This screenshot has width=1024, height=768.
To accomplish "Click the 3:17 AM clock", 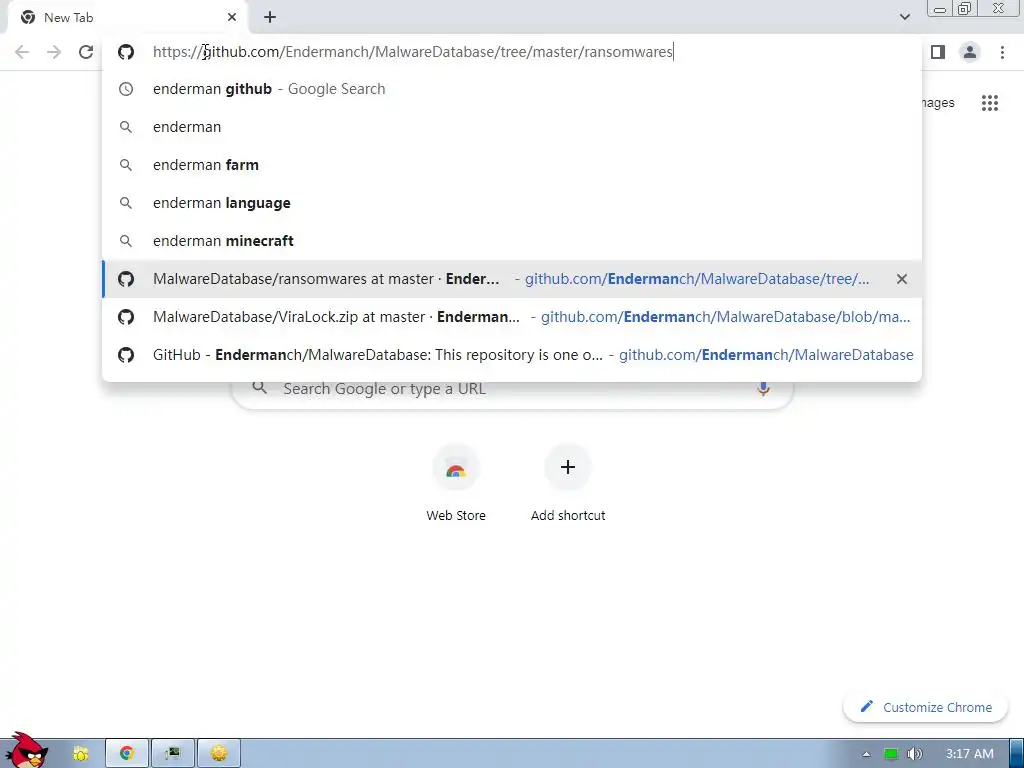I will pos(970,754).
